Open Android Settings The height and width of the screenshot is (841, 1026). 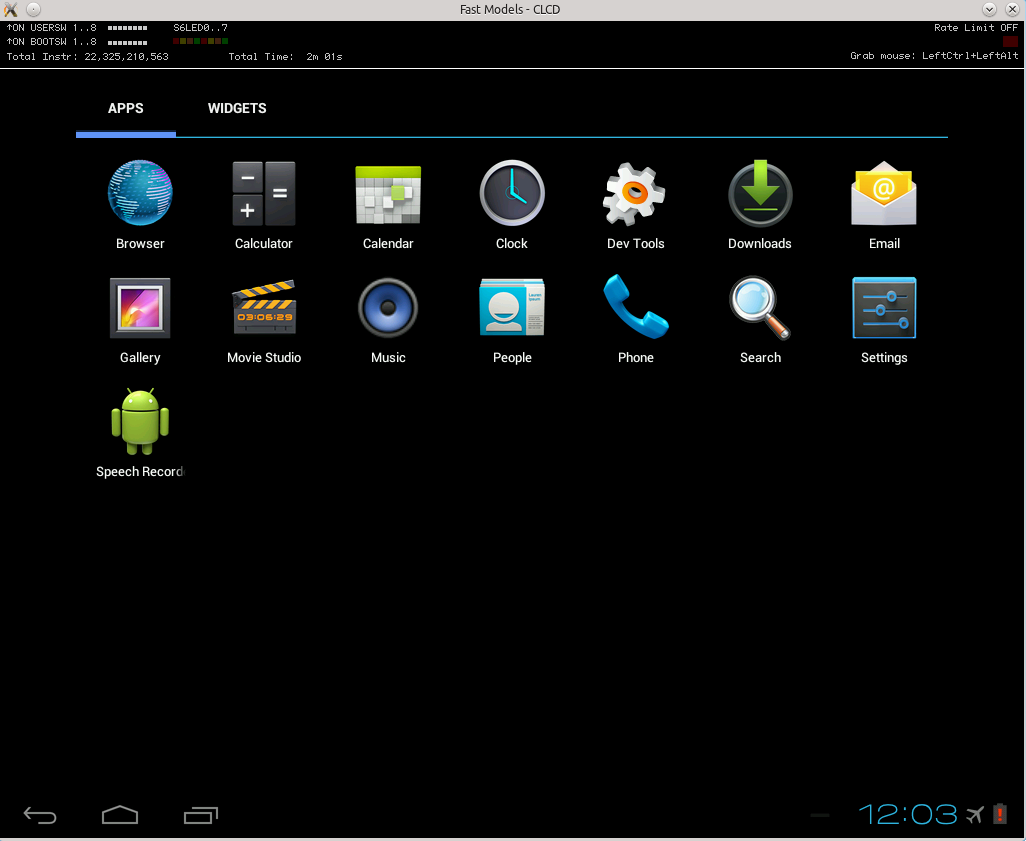click(x=883, y=307)
